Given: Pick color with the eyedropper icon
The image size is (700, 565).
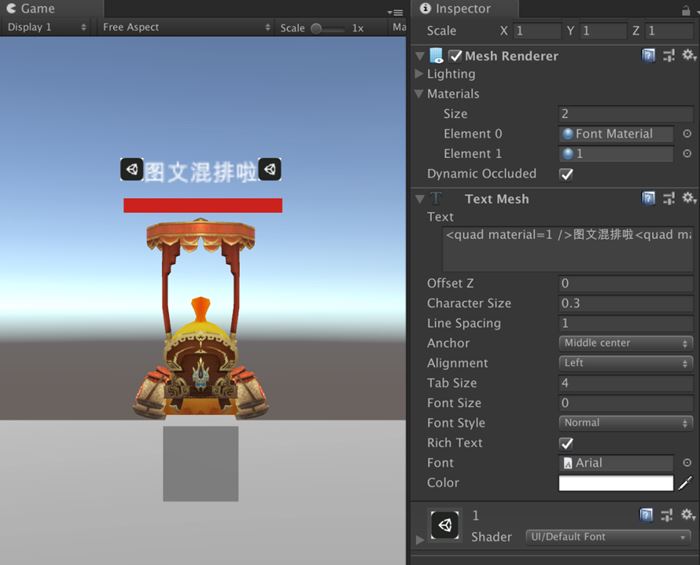Looking at the screenshot, I should (x=686, y=483).
